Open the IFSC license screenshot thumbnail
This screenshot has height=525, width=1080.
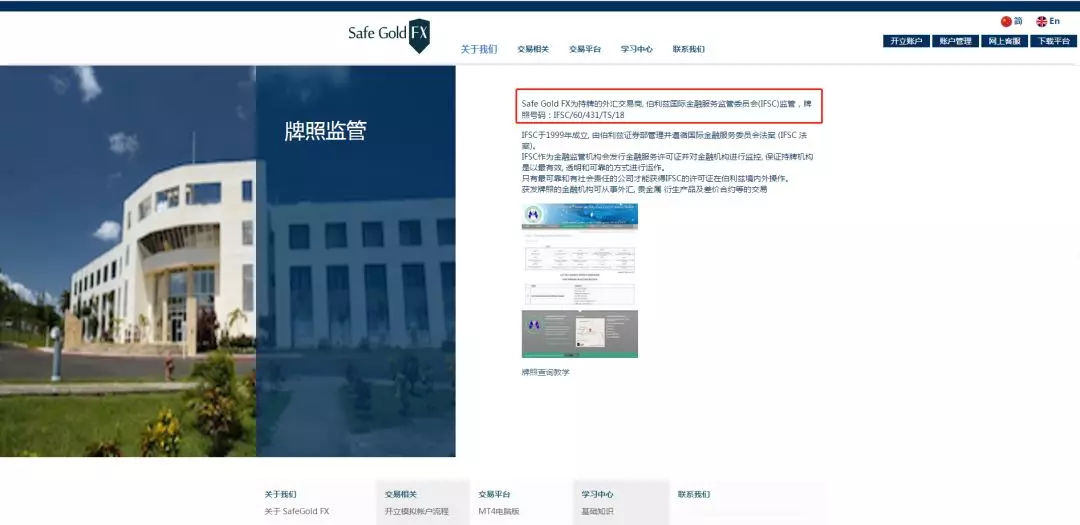click(x=579, y=280)
